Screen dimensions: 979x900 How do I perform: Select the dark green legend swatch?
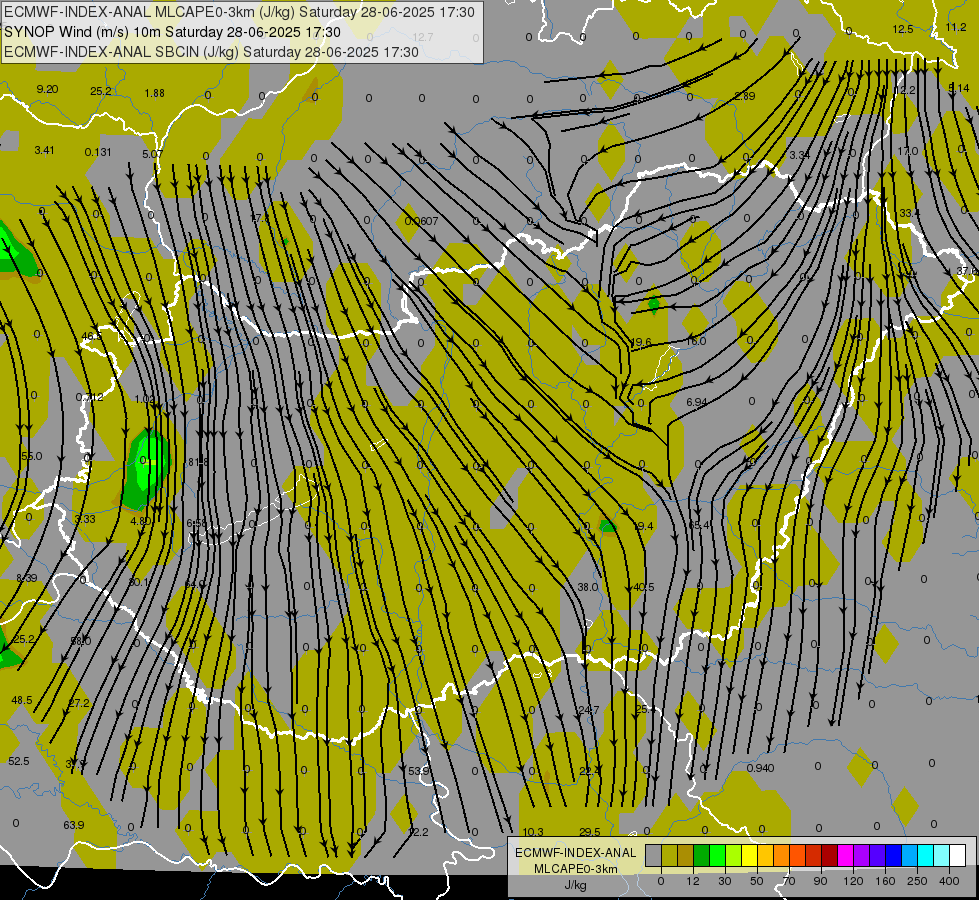click(x=701, y=856)
